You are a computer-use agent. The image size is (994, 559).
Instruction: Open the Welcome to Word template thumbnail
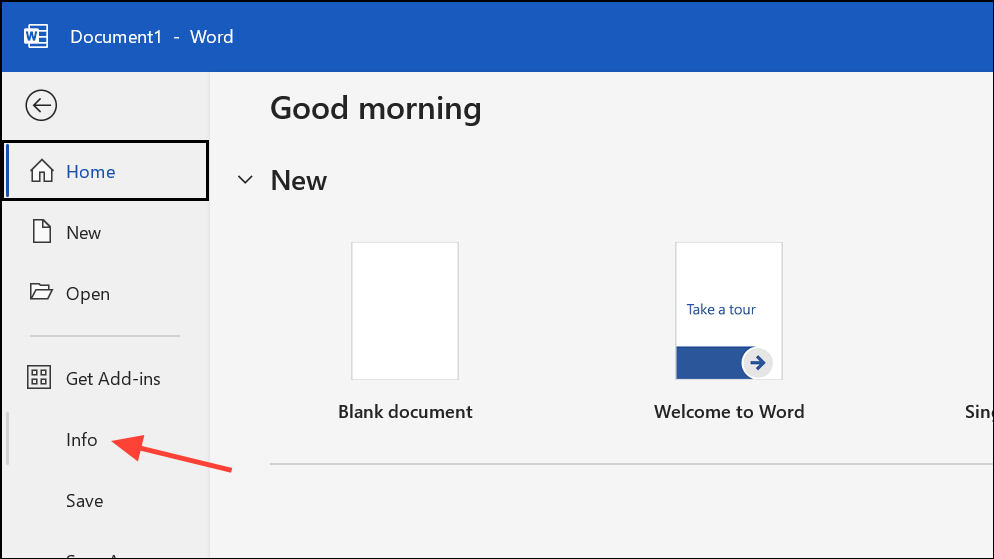728,311
